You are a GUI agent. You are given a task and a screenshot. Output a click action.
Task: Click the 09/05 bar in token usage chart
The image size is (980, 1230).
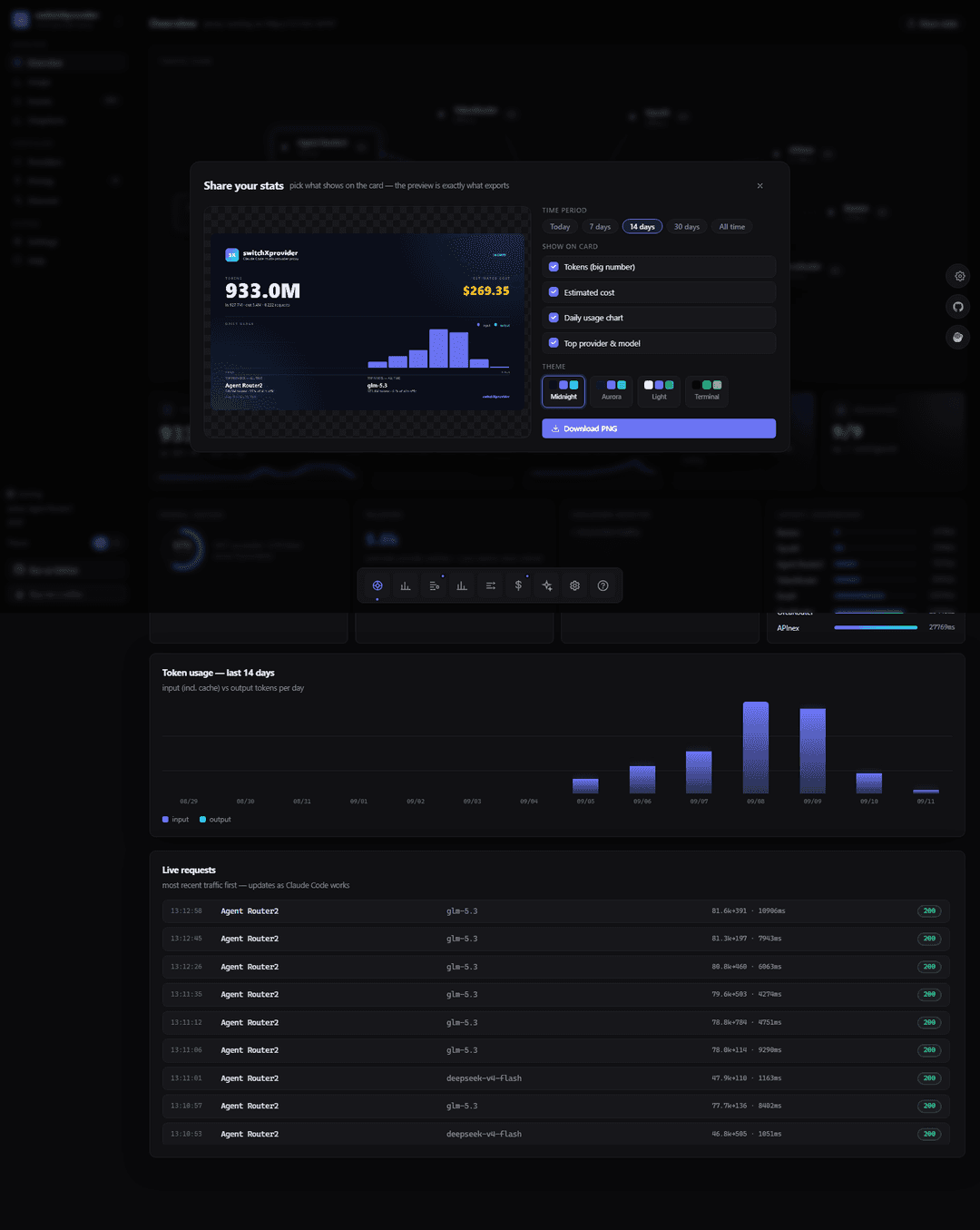(585, 786)
